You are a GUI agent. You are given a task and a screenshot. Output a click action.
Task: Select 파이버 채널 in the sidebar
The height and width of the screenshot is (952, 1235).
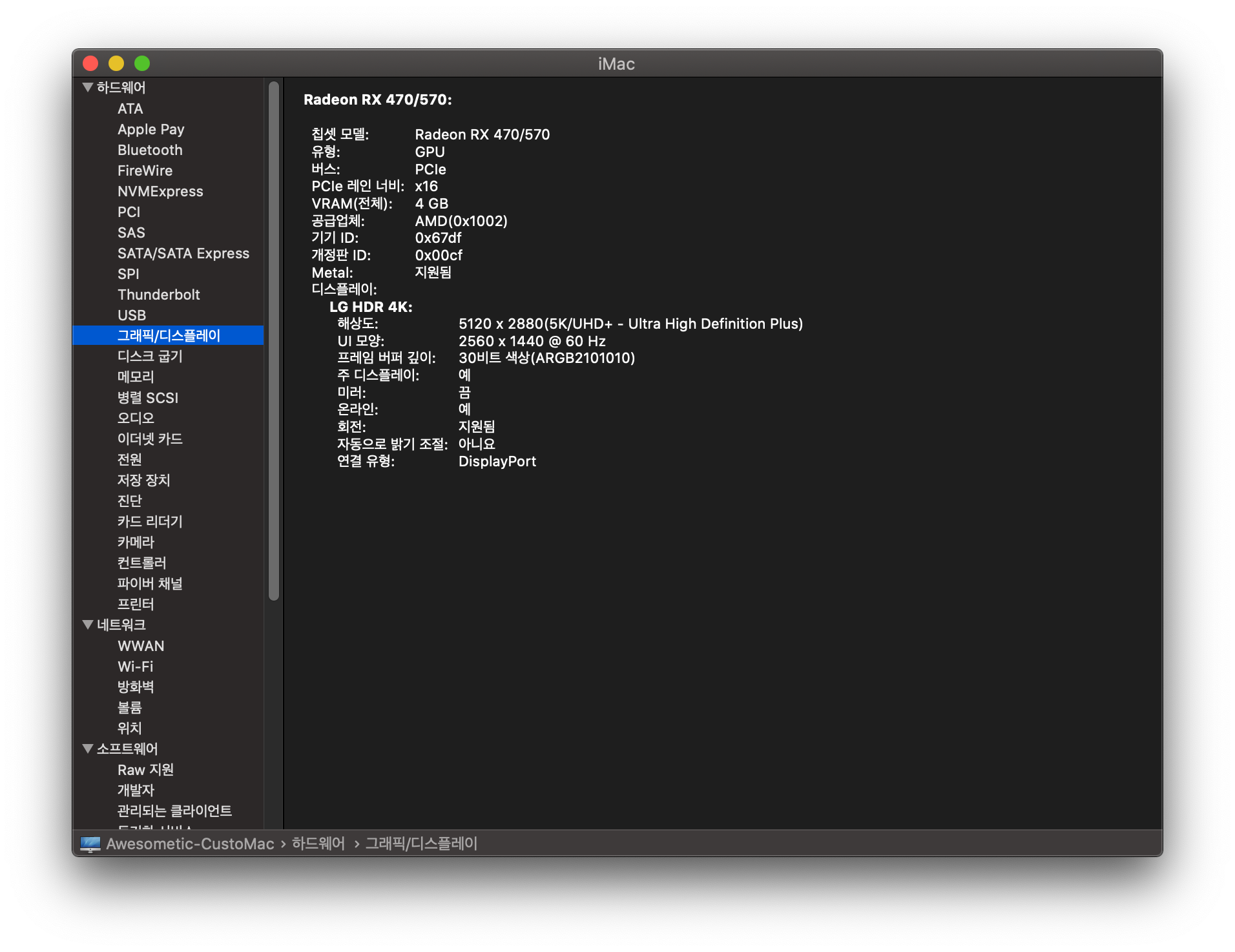pos(150,583)
